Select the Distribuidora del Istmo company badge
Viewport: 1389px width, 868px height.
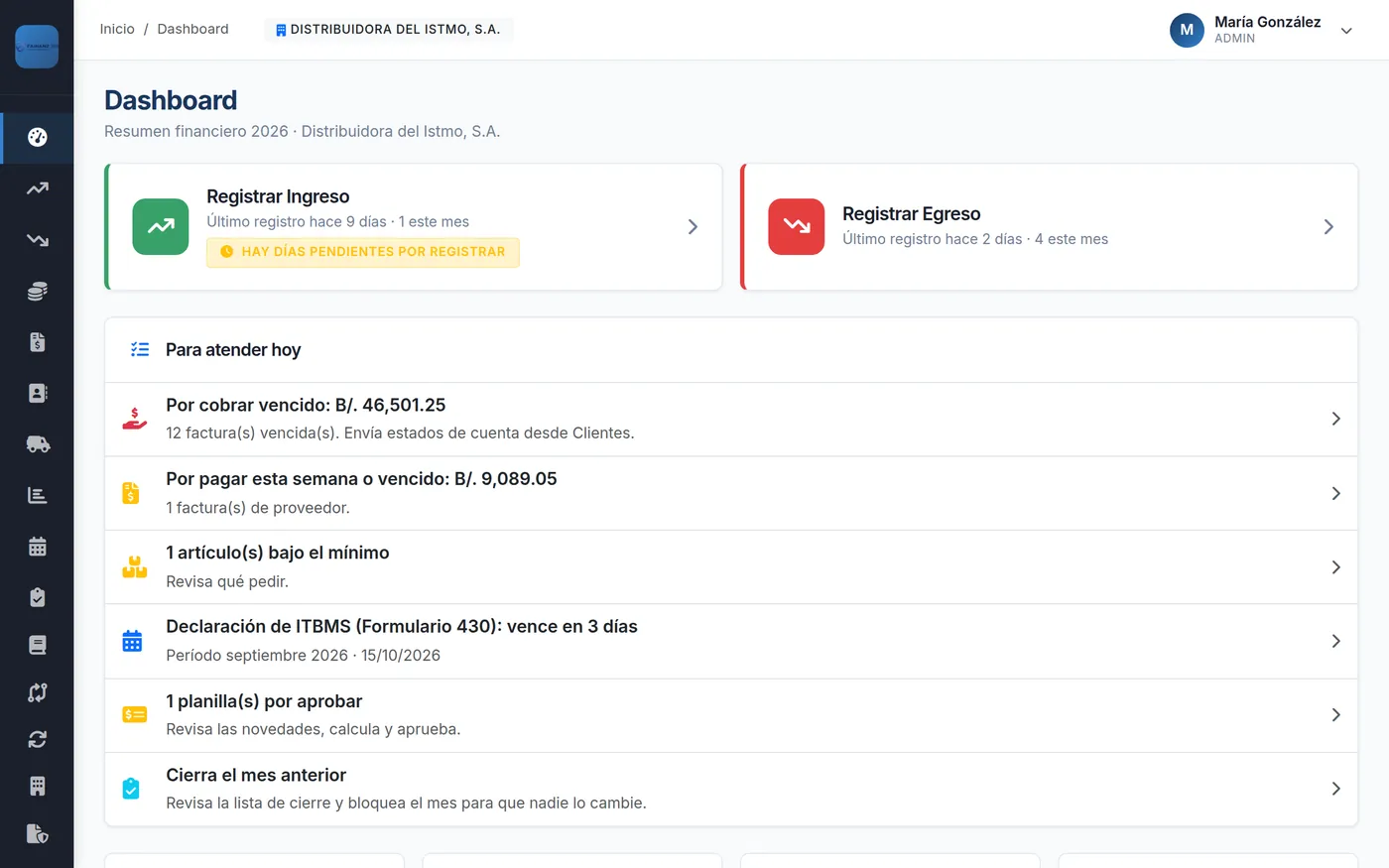pos(388,30)
